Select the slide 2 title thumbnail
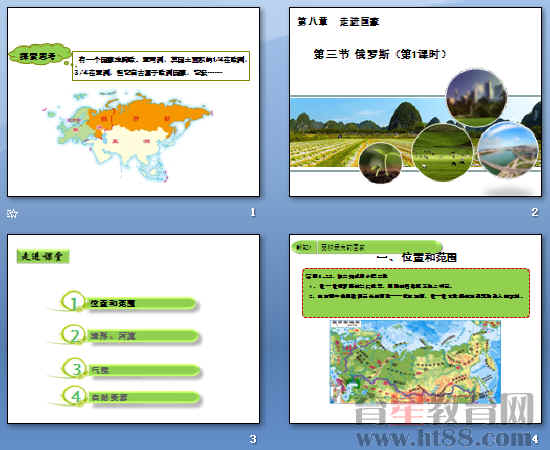This screenshot has width=550, height=450. click(x=415, y=102)
